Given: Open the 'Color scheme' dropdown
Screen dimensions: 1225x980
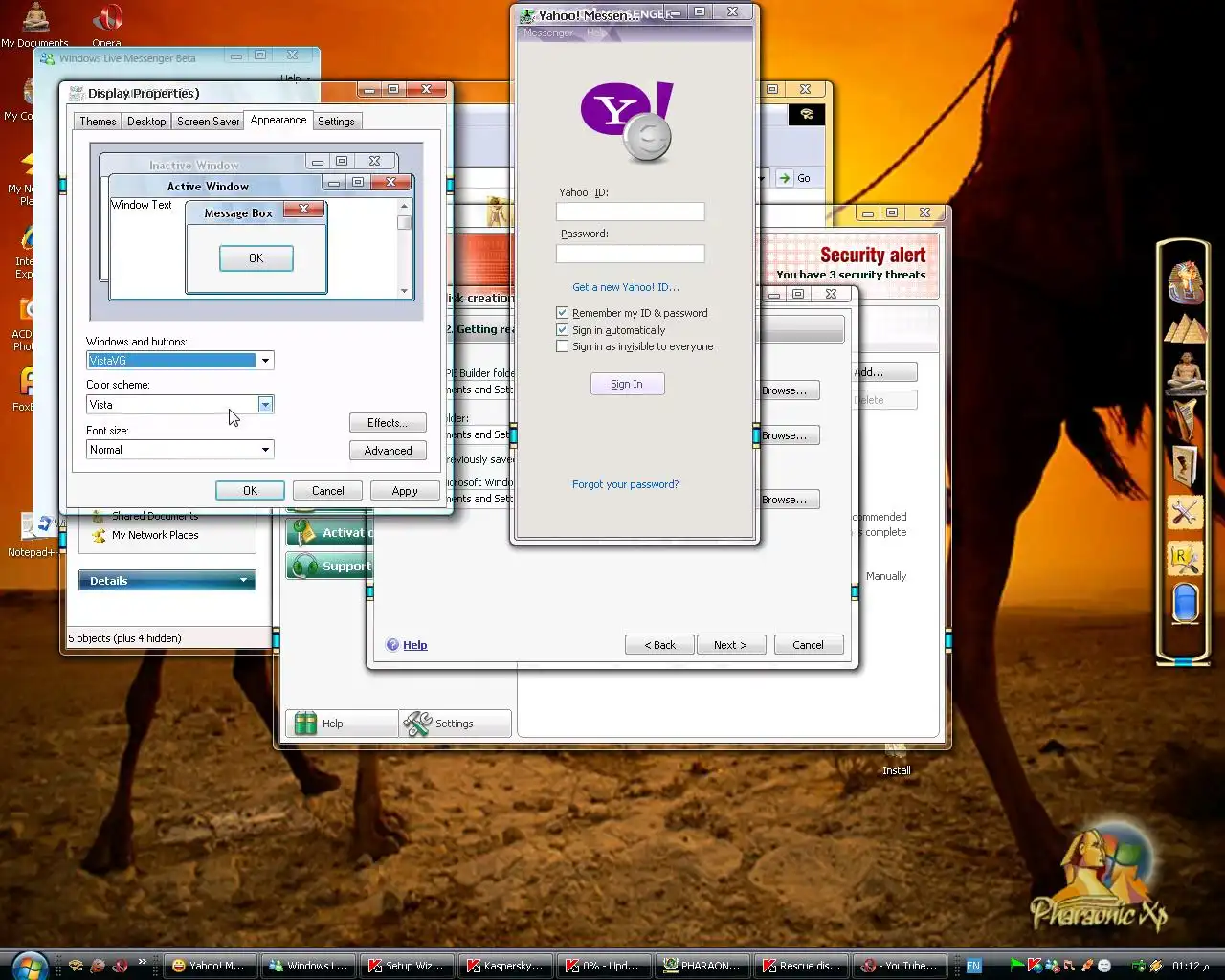Looking at the screenshot, I should [266, 405].
